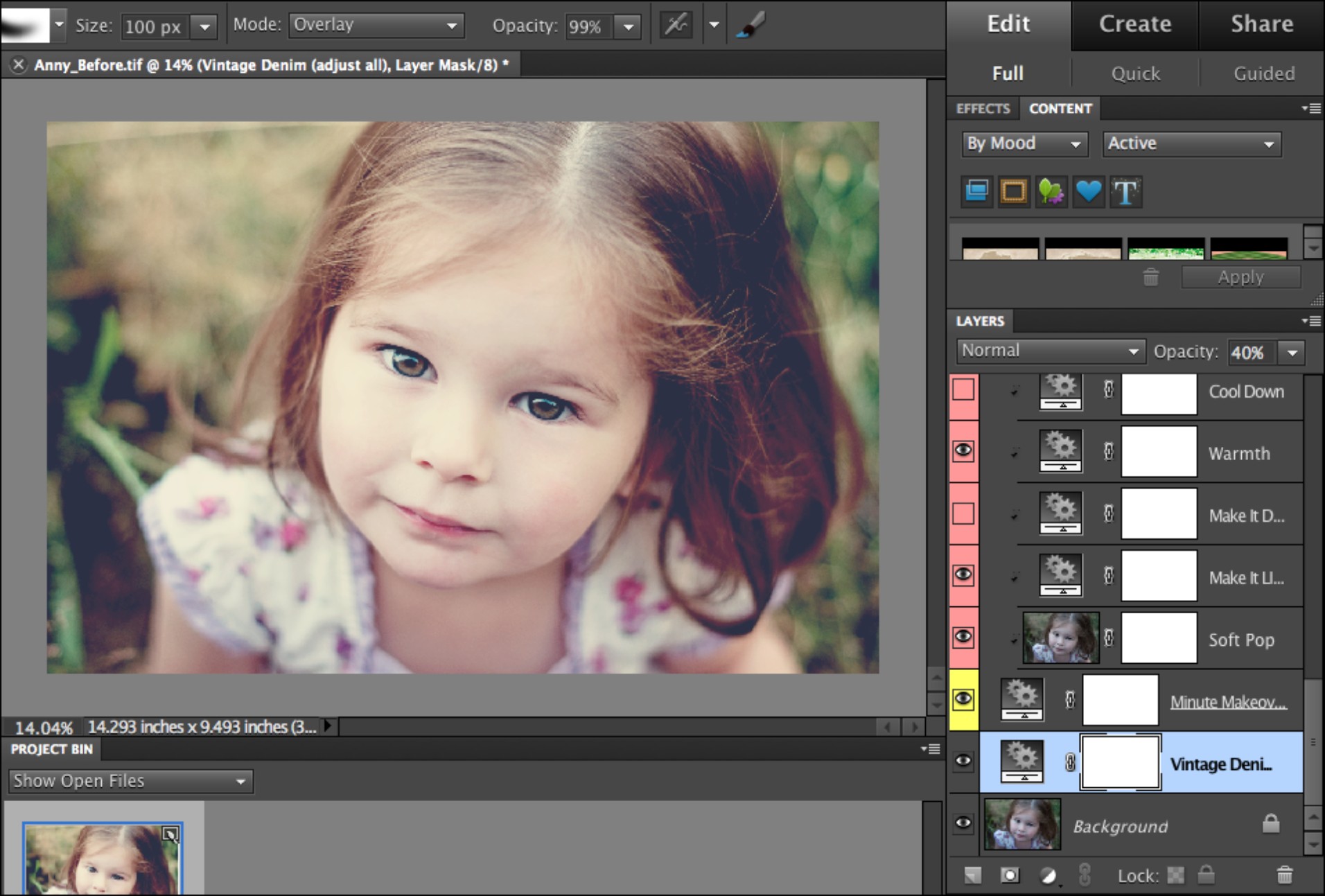Screen dimensions: 1325x896
Task: Open the layer Opacity slider arrow
Action: tap(1292, 353)
